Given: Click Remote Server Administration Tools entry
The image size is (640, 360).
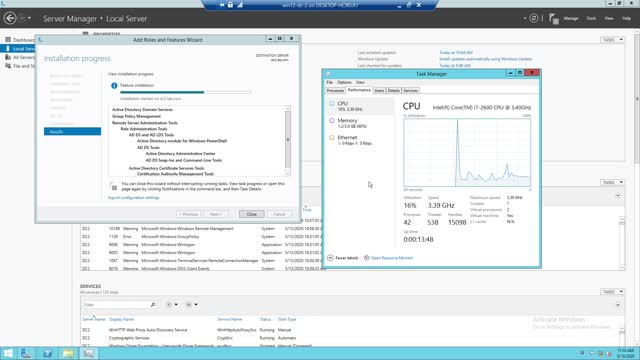Looking at the screenshot, I should click(x=144, y=123).
